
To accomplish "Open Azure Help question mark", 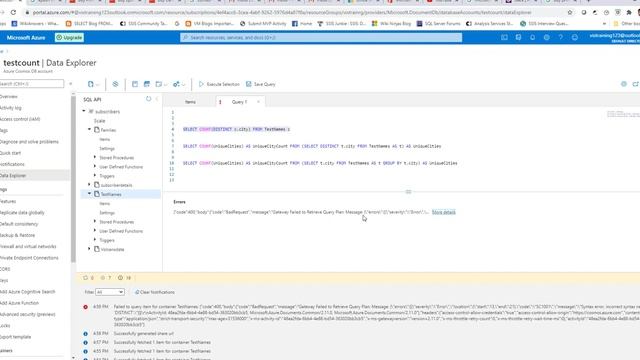I will (561, 38).
